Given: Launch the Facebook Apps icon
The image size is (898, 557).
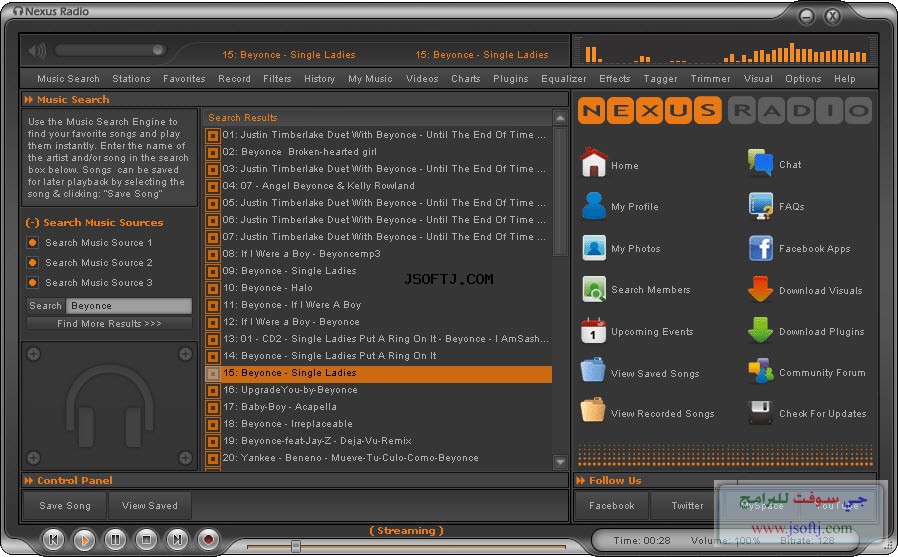Looking at the screenshot, I should pos(761,248).
